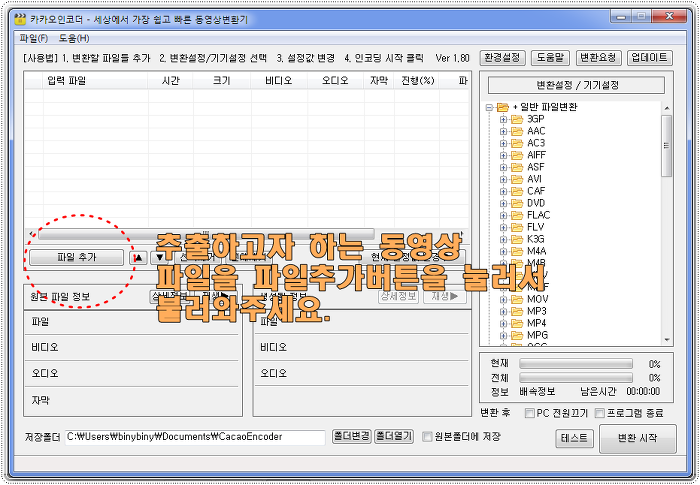Select the MP4 tree item label
Viewport: 700px width, 485px height.
[537, 323]
